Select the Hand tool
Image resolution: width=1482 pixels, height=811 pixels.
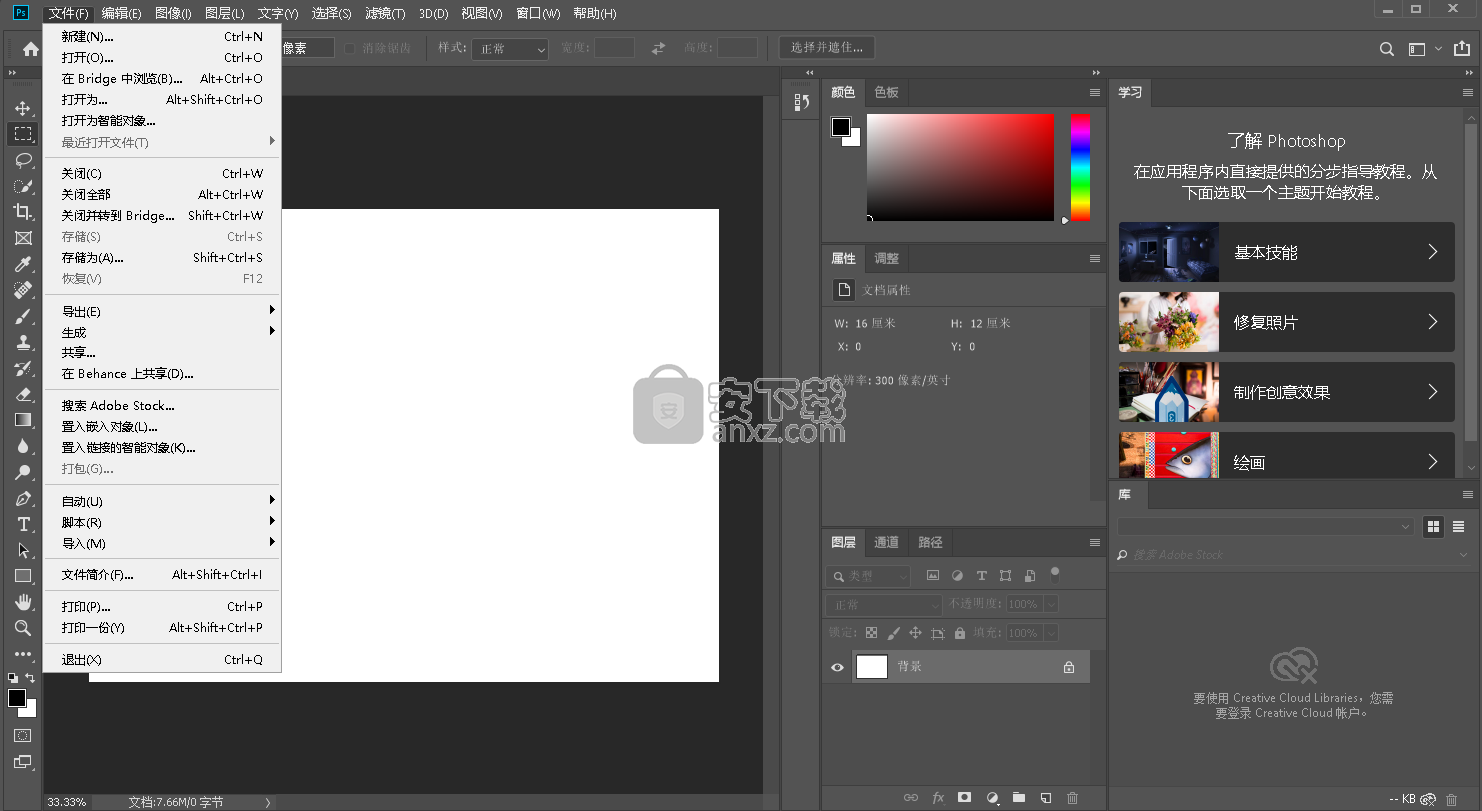tap(23, 602)
